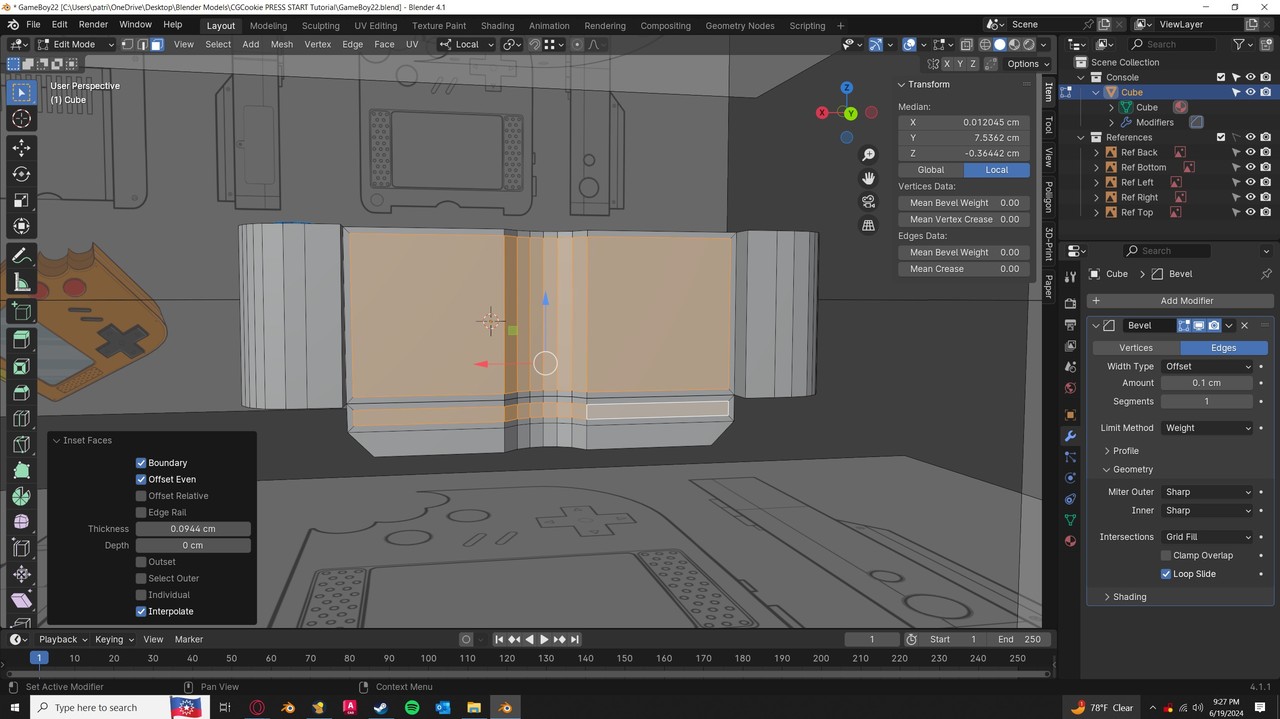Open the Width Type dropdown

pos(1207,366)
